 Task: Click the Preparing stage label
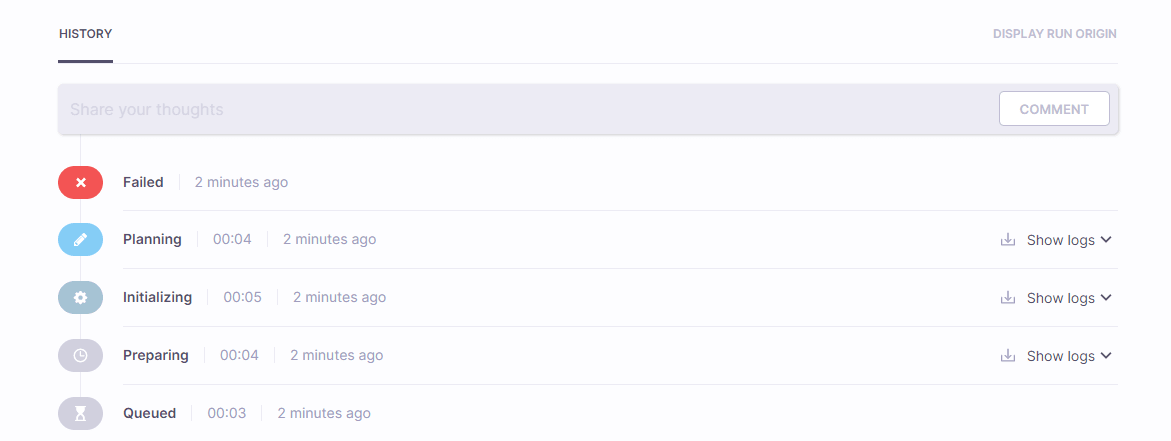[155, 355]
